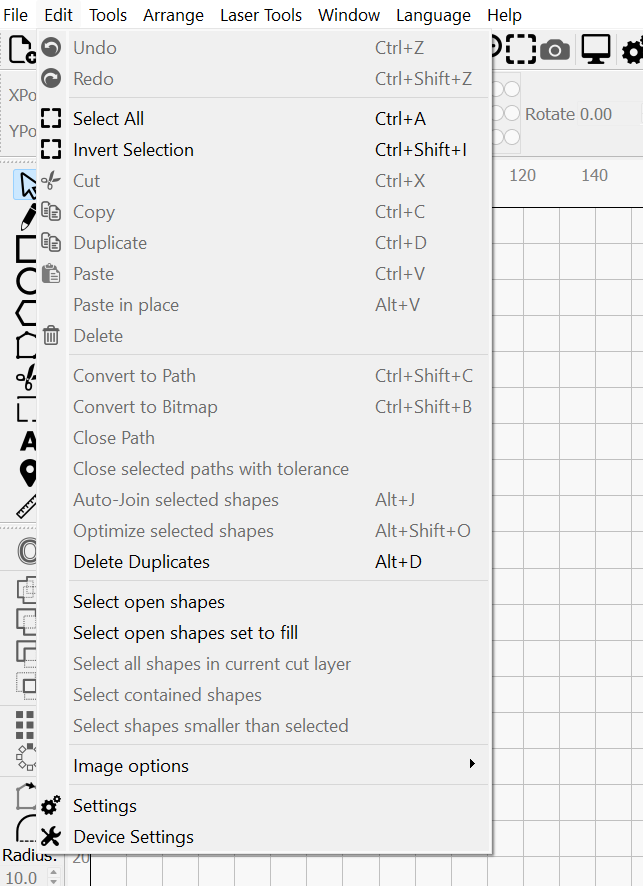Click the Select All dashed-square icon

point(51,119)
